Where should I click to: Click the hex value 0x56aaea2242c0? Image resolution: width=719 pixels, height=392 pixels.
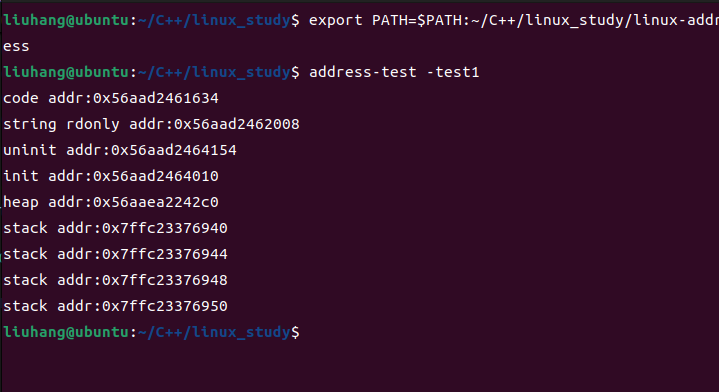tap(156, 202)
